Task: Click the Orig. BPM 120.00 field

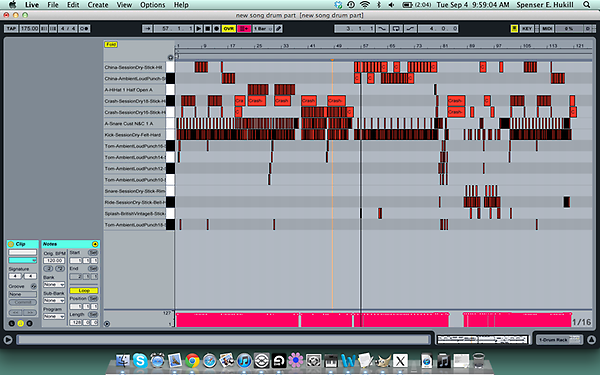Action: (54, 261)
